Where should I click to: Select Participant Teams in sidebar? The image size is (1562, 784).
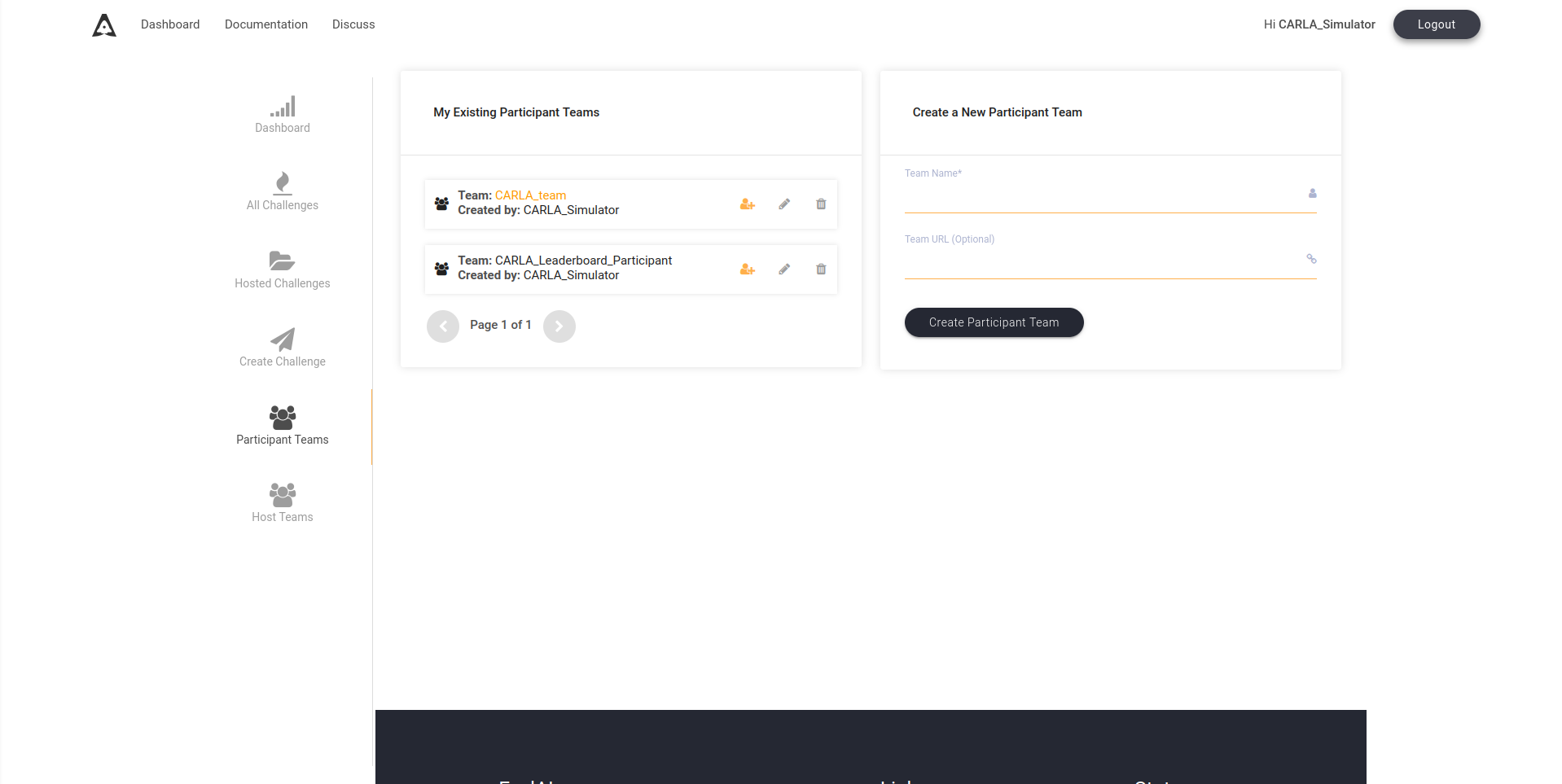[282, 427]
